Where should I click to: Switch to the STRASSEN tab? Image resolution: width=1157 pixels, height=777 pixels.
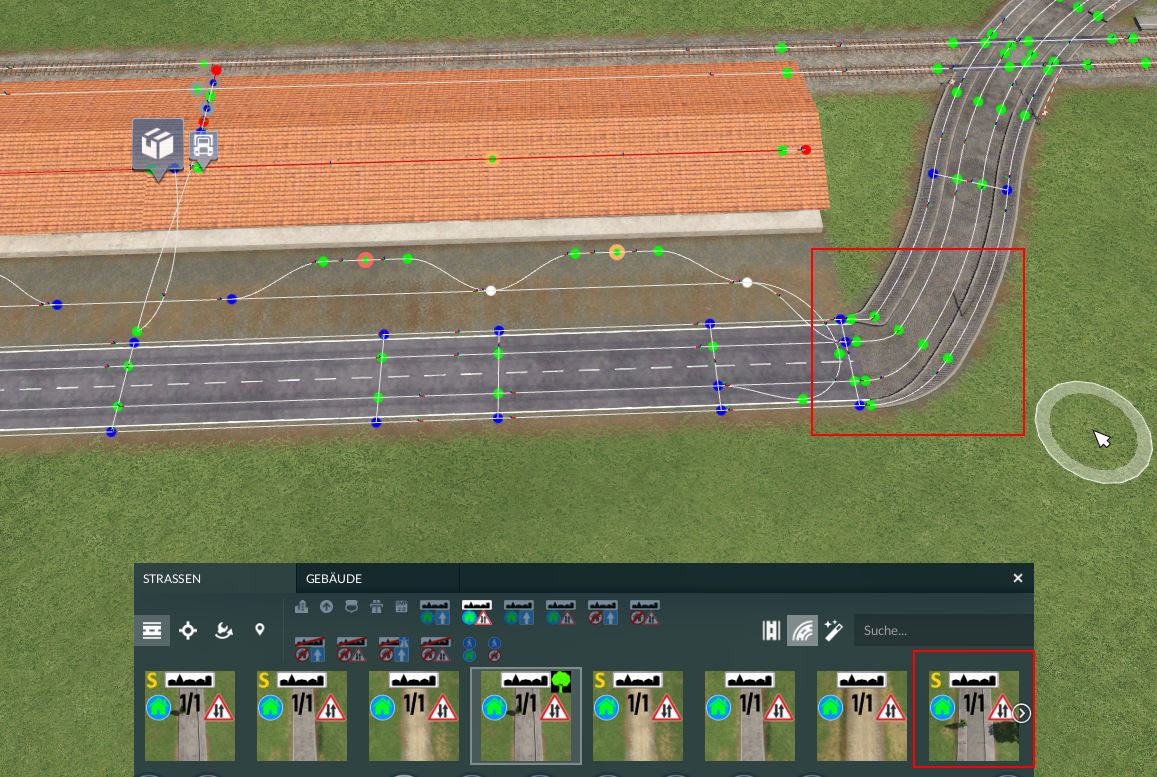tap(172, 579)
